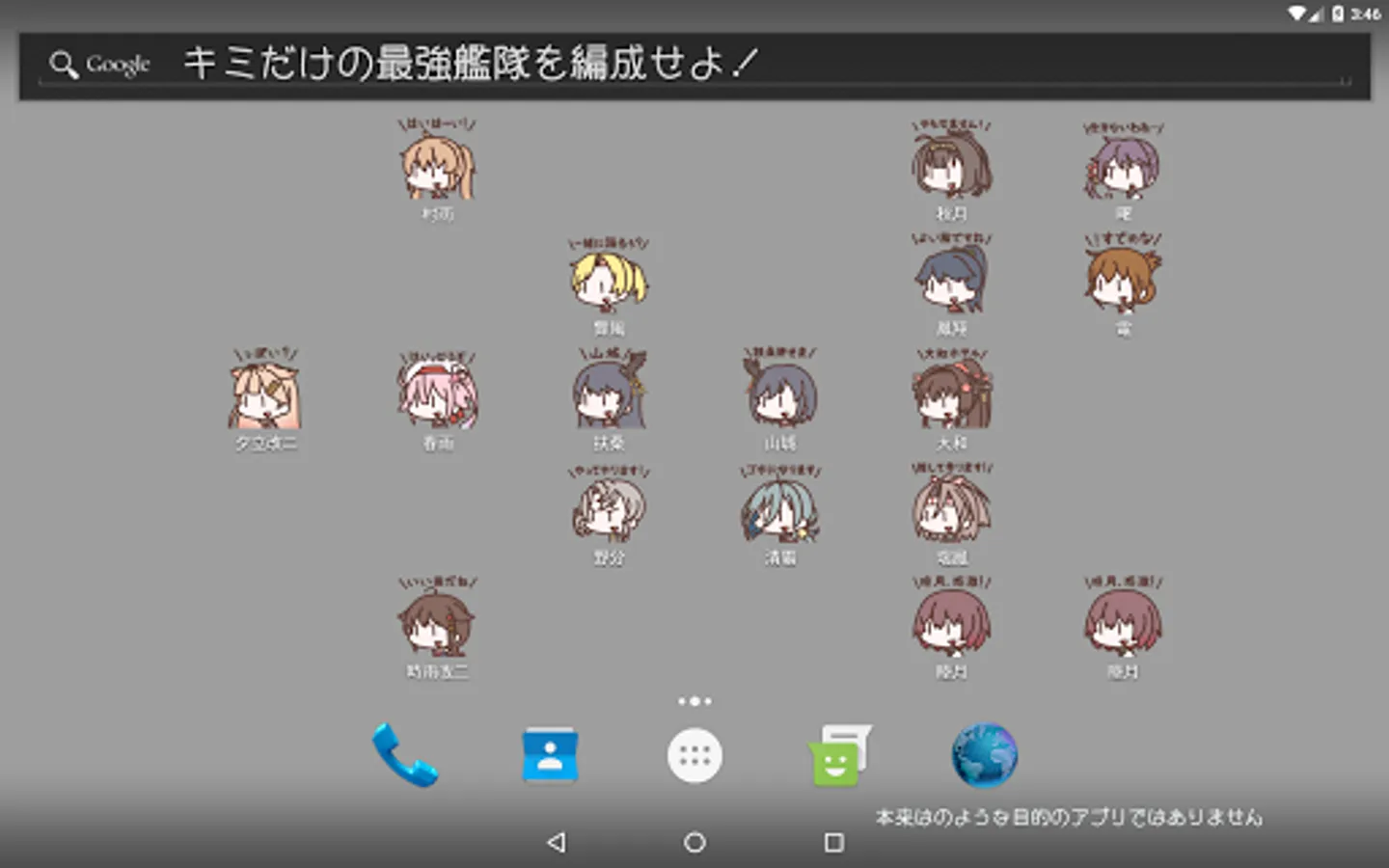Tap the home screen page indicator dots
The image size is (1389, 868).
tap(694, 701)
